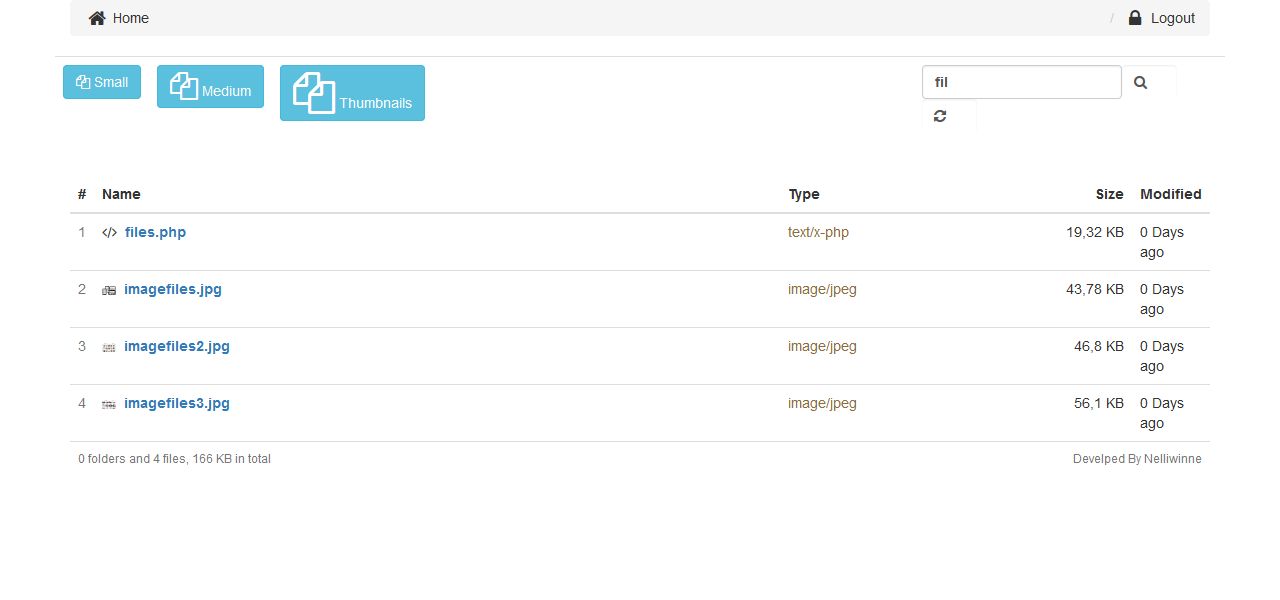Image resolution: width=1280 pixels, height=600 pixels.
Task: Open the imagefiles.jpg link
Action: pos(173,289)
